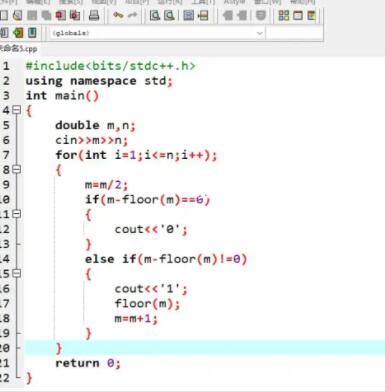
Task: Save the current file
Action: pos(32,15)
